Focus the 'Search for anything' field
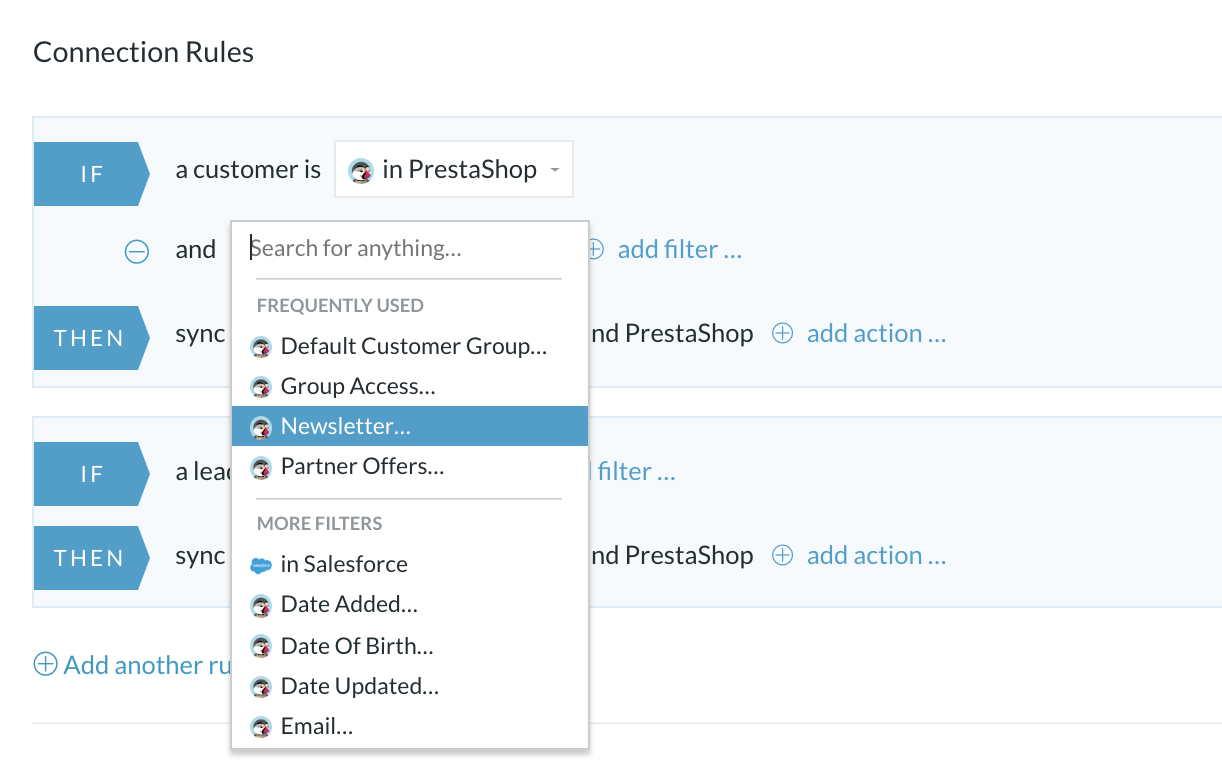The width and height of the screenshot is (1222, 762). tap(410, 248)
